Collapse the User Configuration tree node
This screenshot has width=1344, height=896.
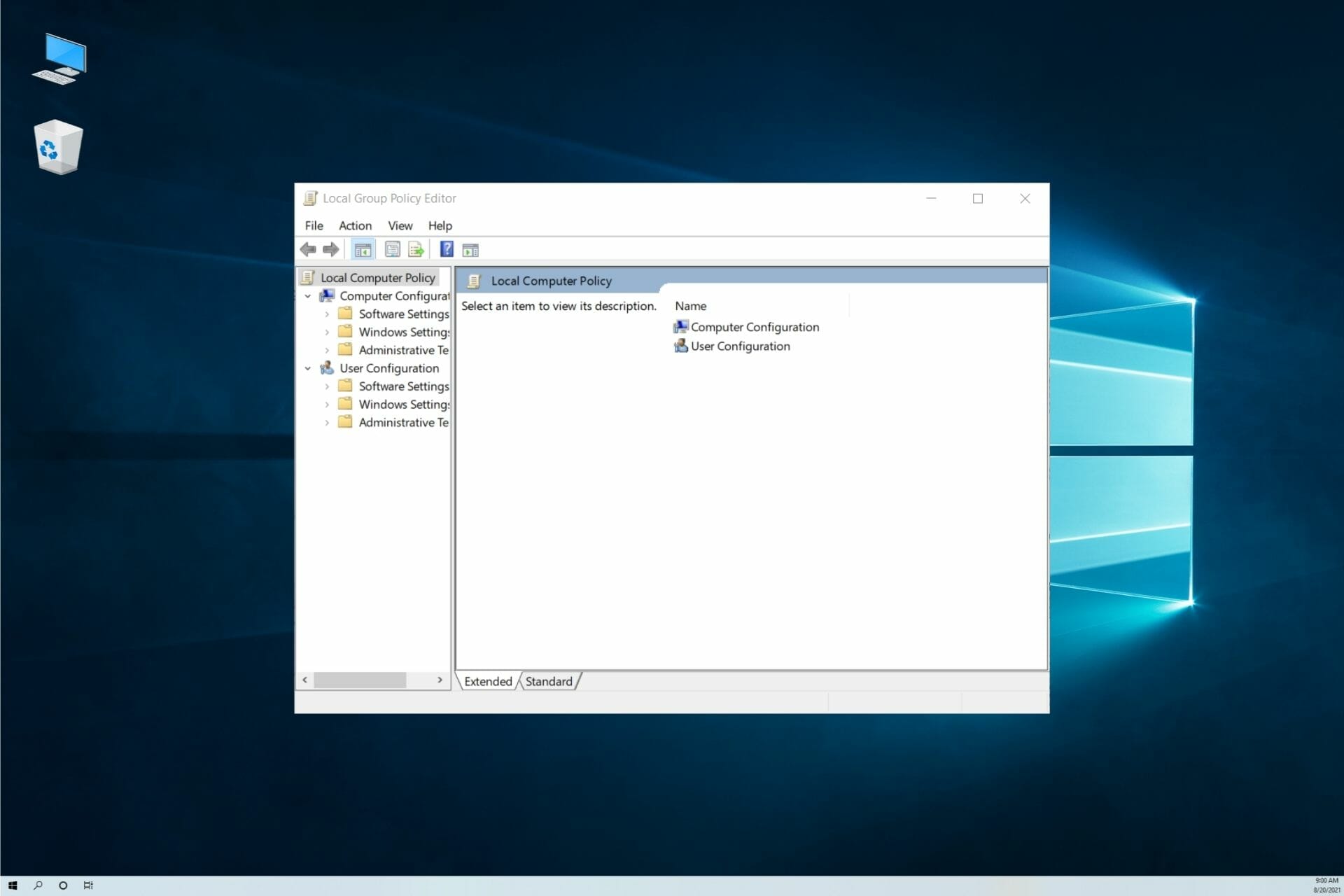[308, 368]
